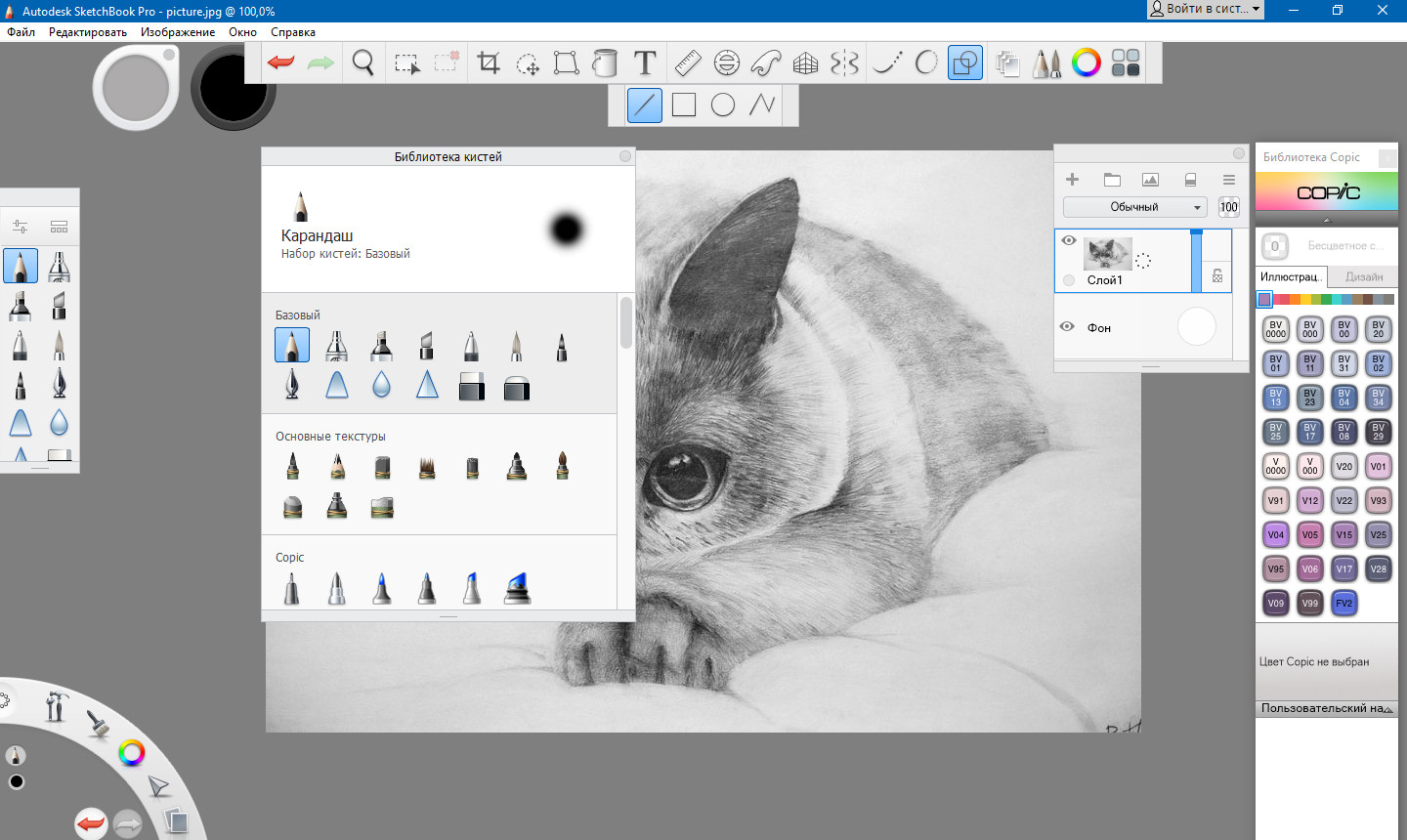Click the layer opacity field 100
This screenshot has height=840, width=1407.
click(x=1229, y=207)
